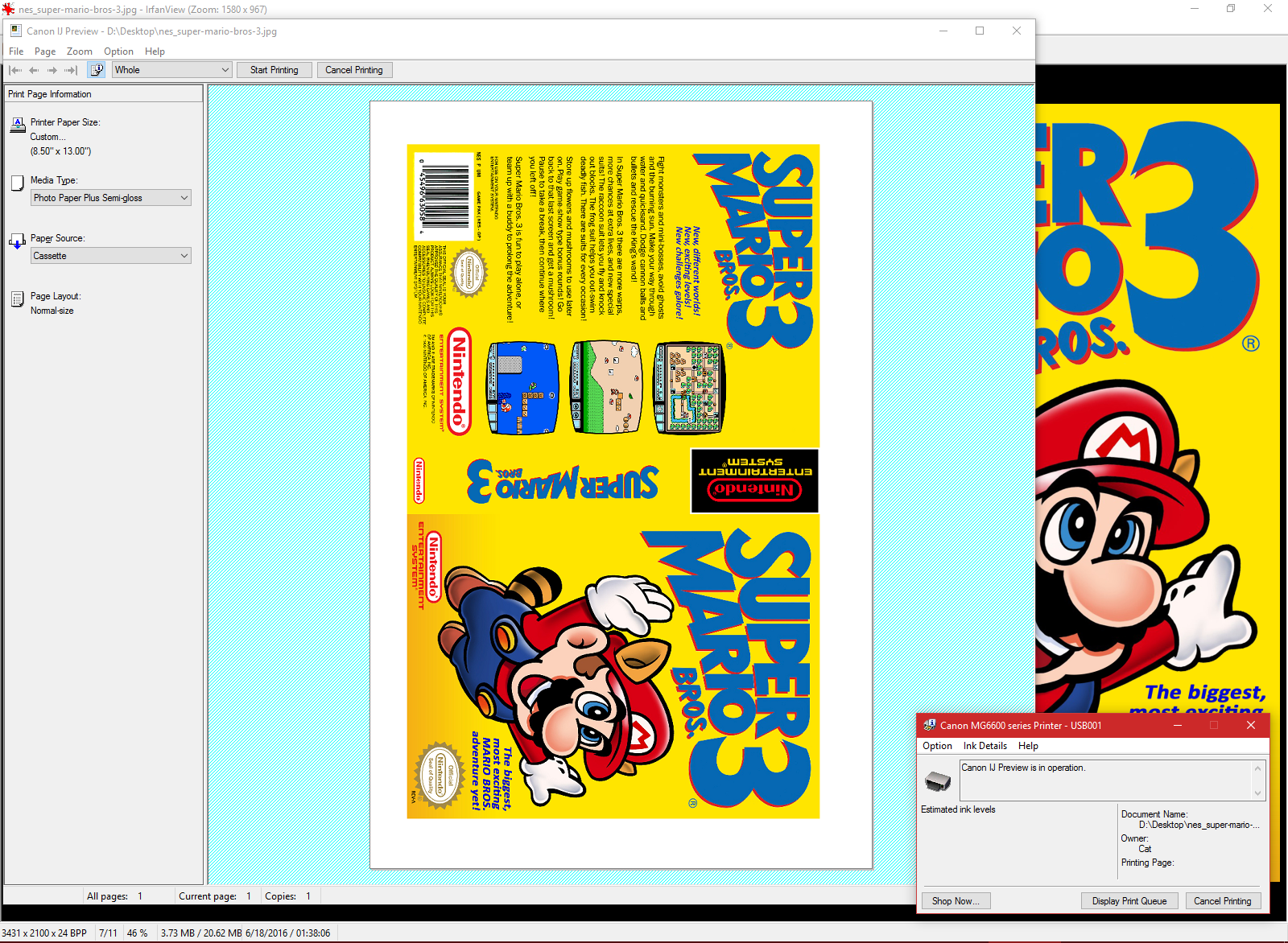This screenshot has width=1288, height=943.
Task: Click the next page arrow icon
Action: click(x=52, y=70)
